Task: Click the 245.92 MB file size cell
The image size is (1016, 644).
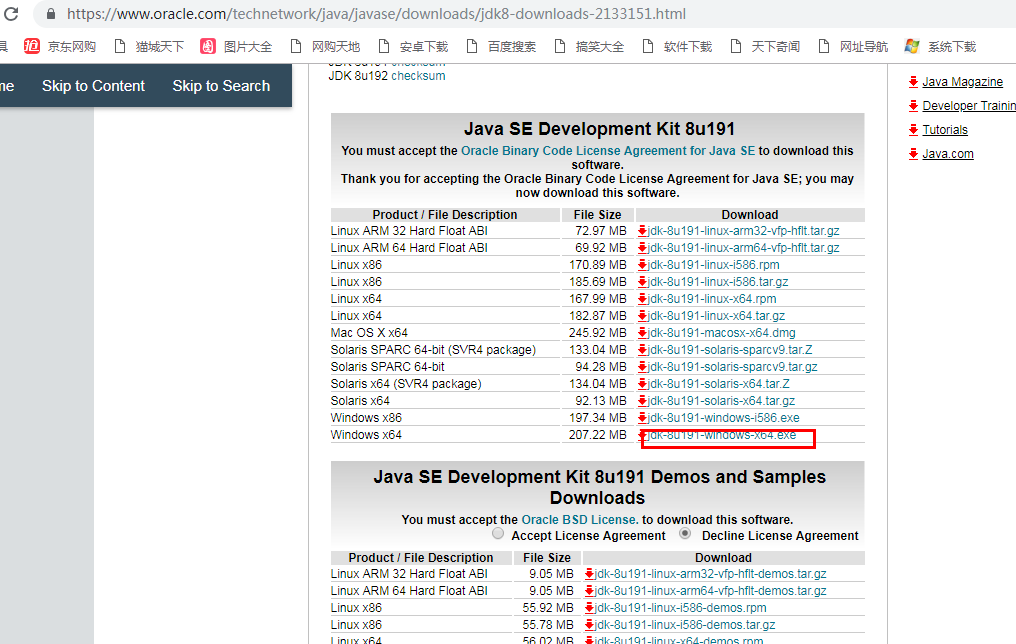Action: tap(597, 332)
